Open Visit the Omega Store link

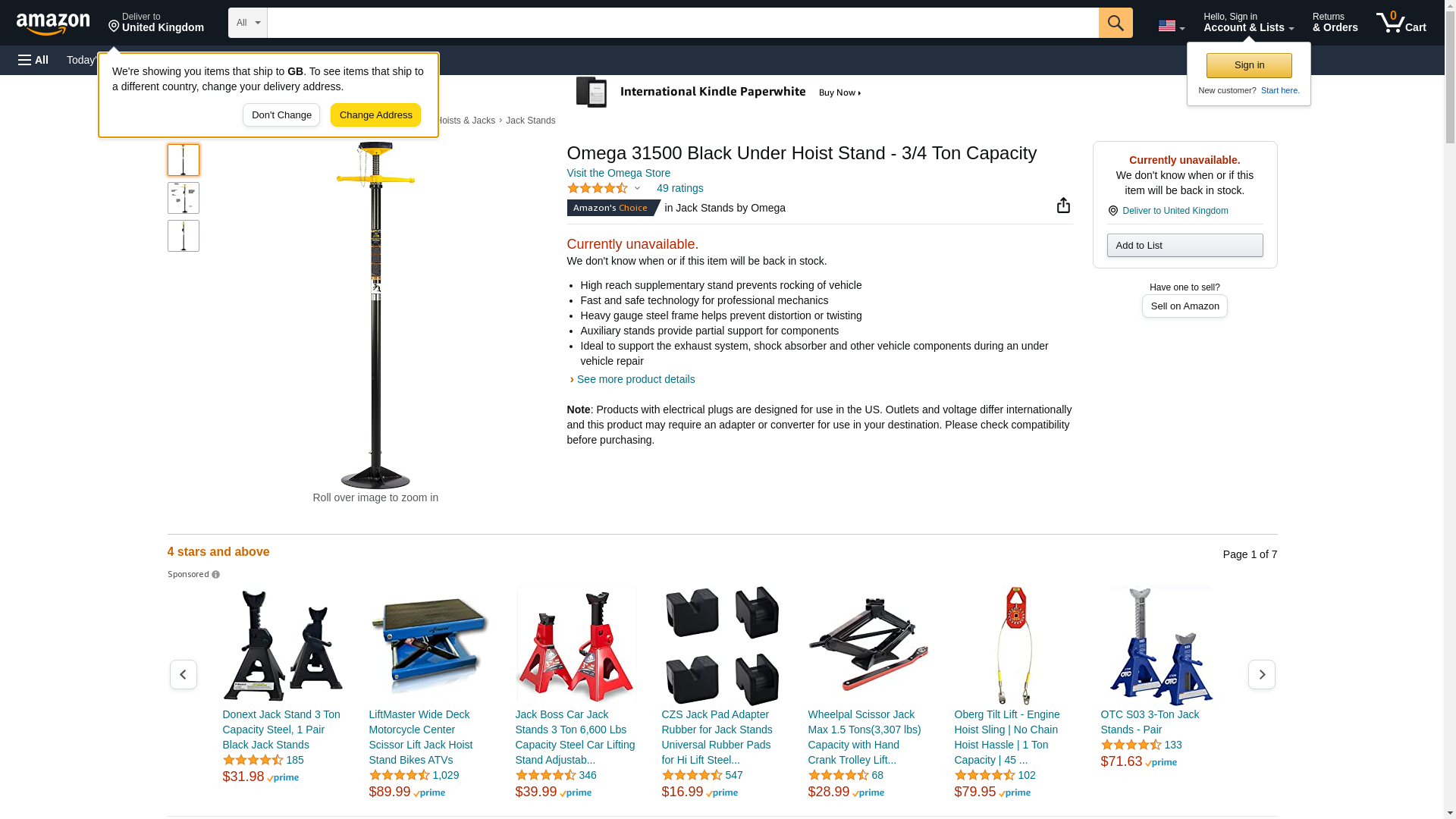(x=619, y=173)
